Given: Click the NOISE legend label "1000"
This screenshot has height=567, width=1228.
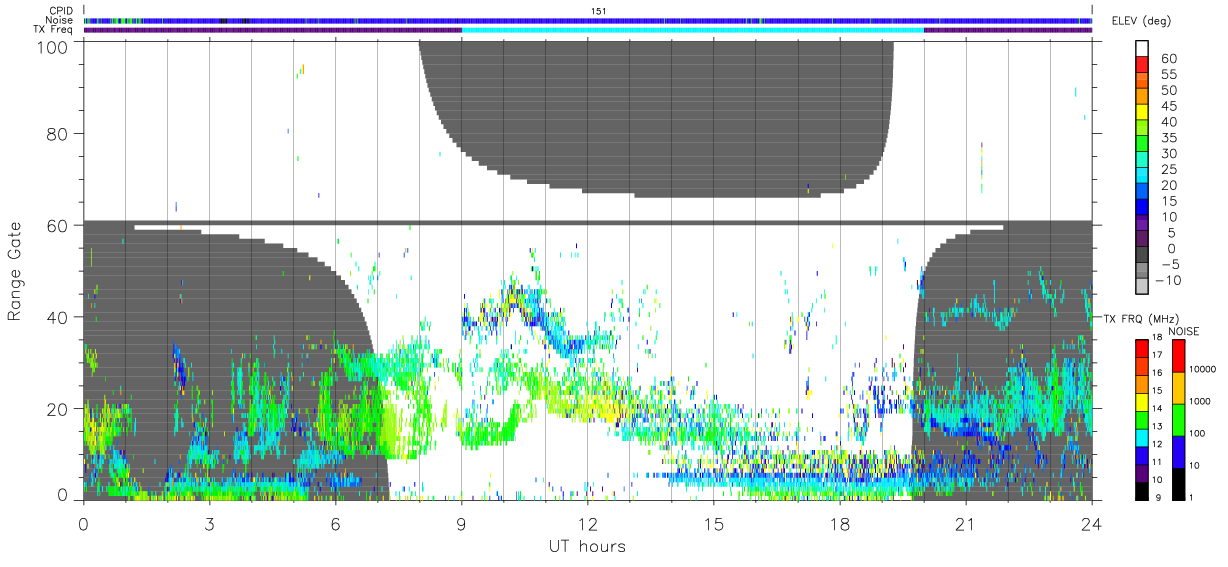Looking at the screenshot, I should (1202, 400).
